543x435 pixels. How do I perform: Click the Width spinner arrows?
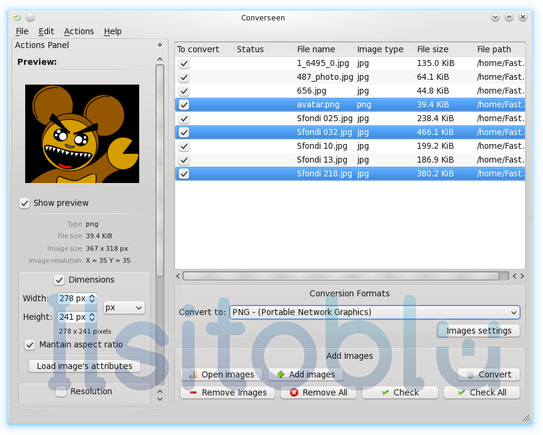[92, 298]
